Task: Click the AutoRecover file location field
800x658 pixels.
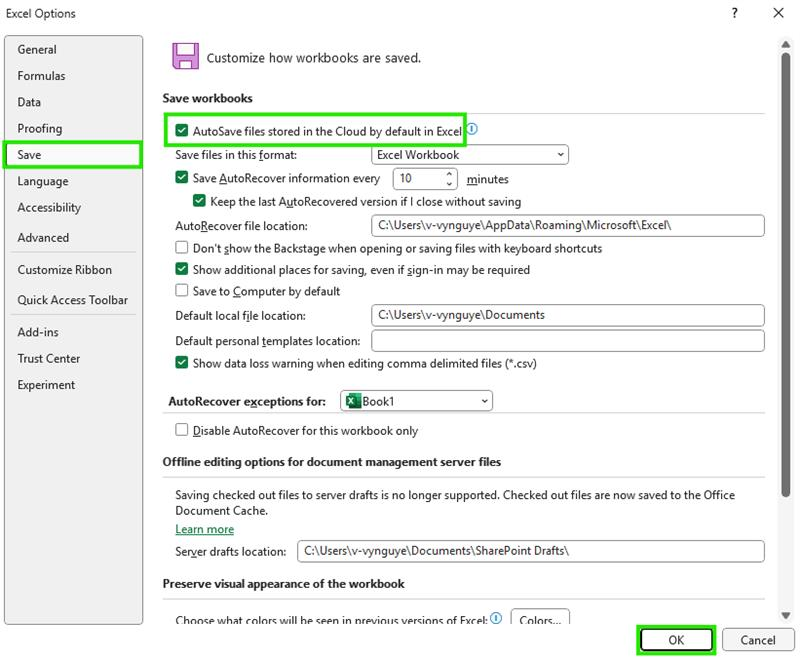Action: pos(567,225)
